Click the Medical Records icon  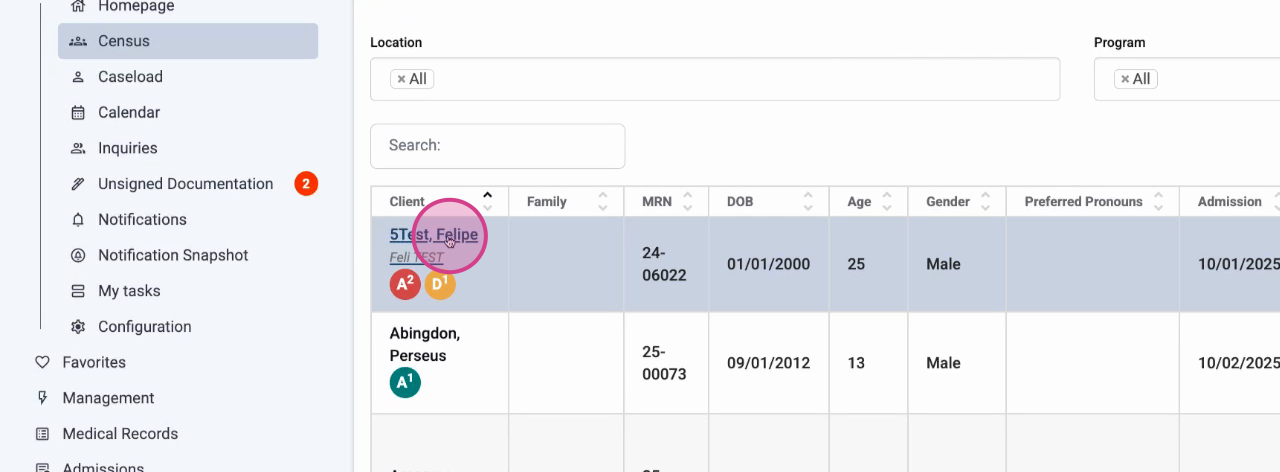click(42, 434)
